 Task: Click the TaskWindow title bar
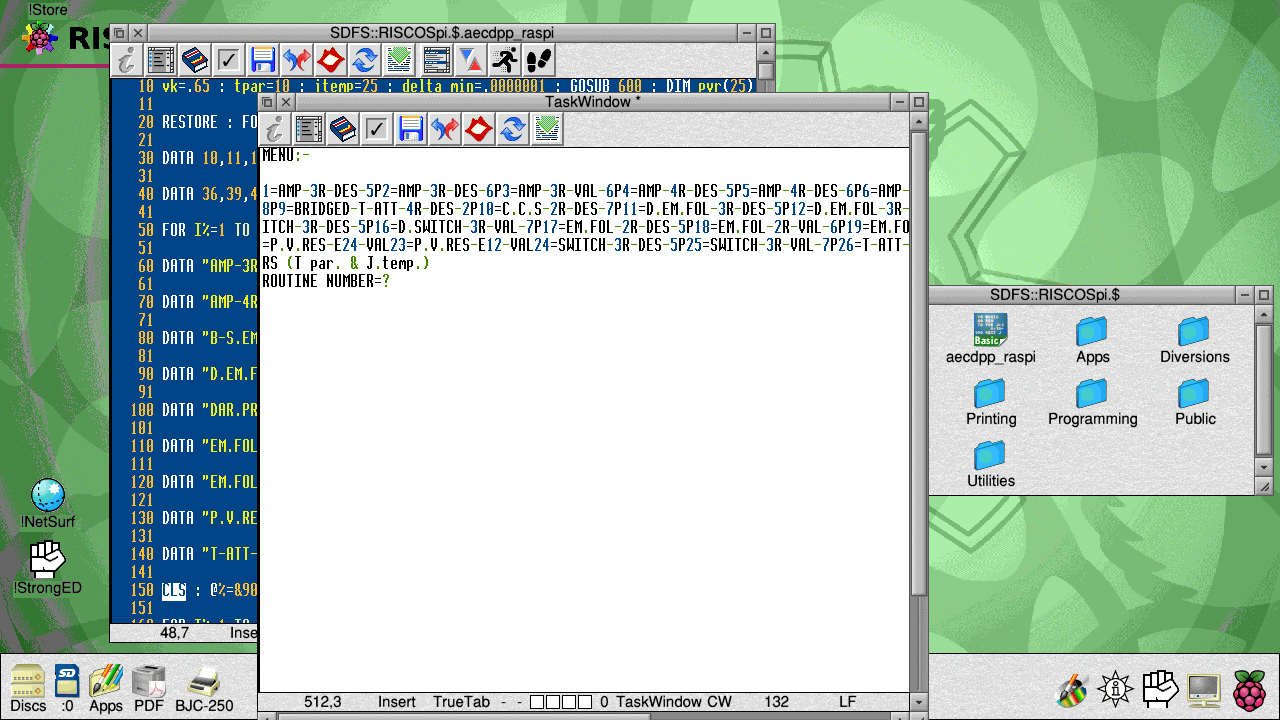593,102
